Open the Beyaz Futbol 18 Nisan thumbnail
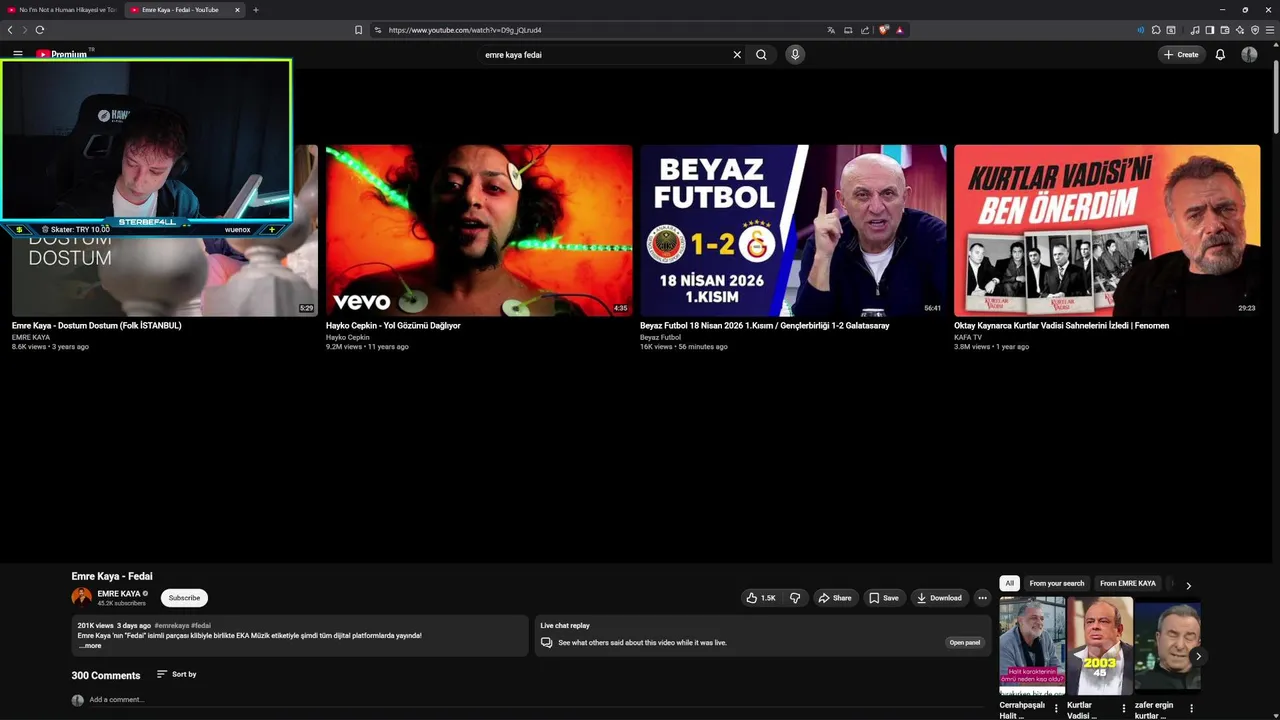 pyautogui.click(x=793, y=231)
